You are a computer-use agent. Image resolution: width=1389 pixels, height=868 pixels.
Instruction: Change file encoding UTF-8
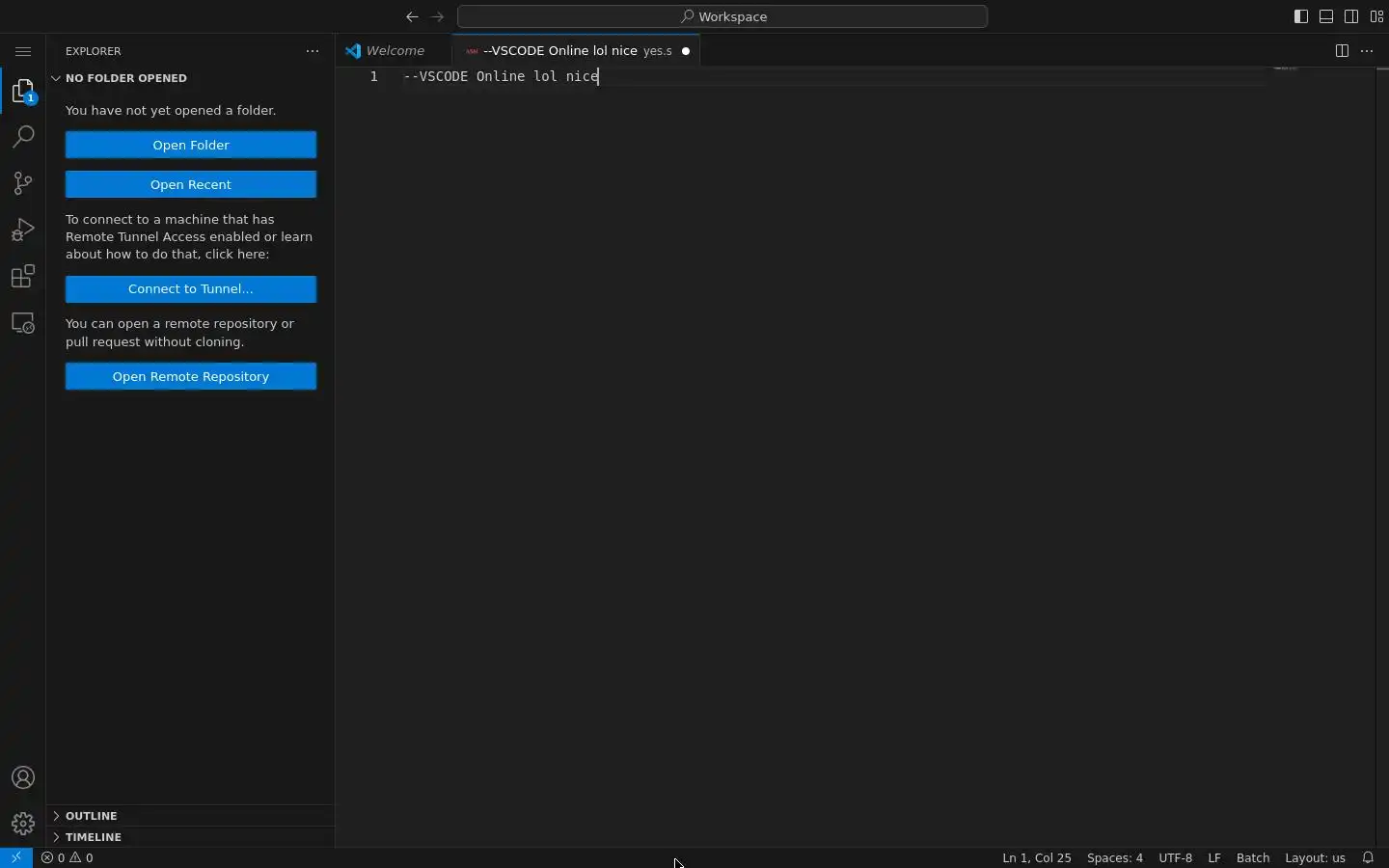(1176, 857)
